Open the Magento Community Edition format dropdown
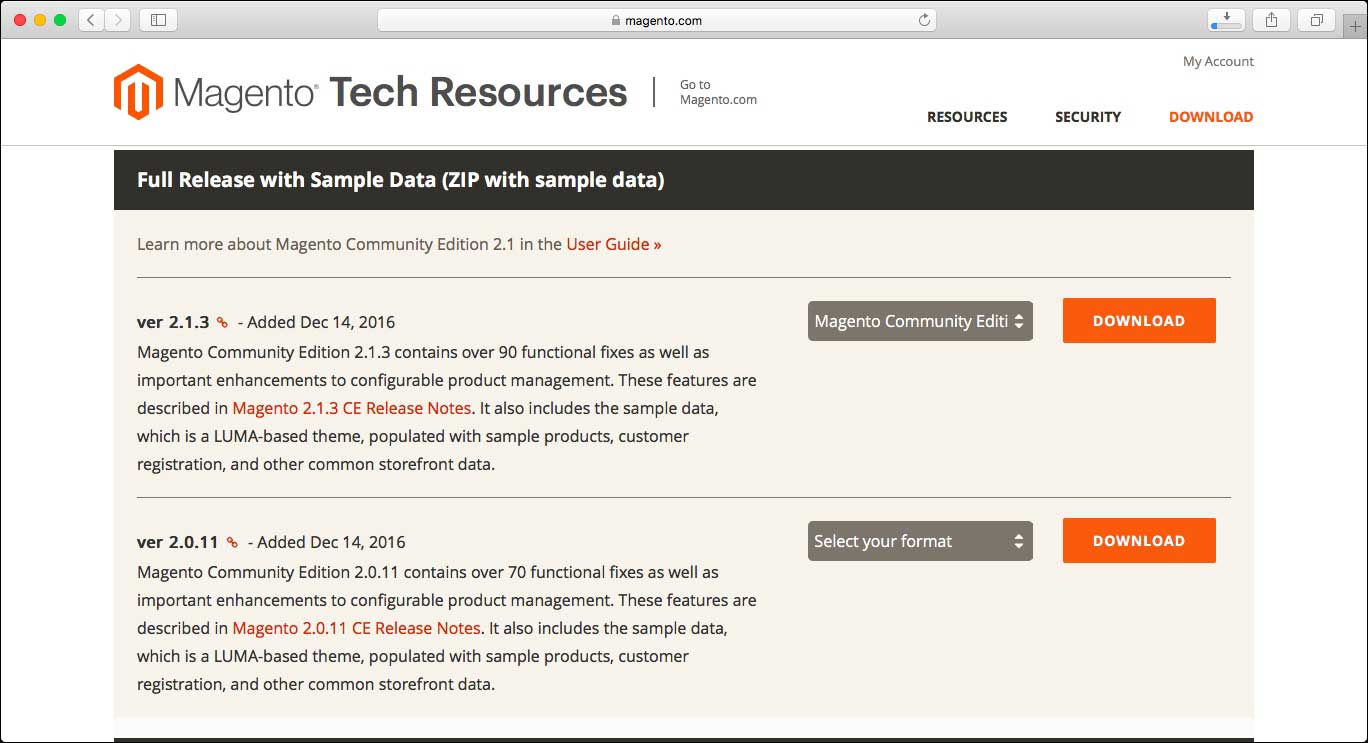Viewport: 1368px width, 743px height. click(920, 321)
